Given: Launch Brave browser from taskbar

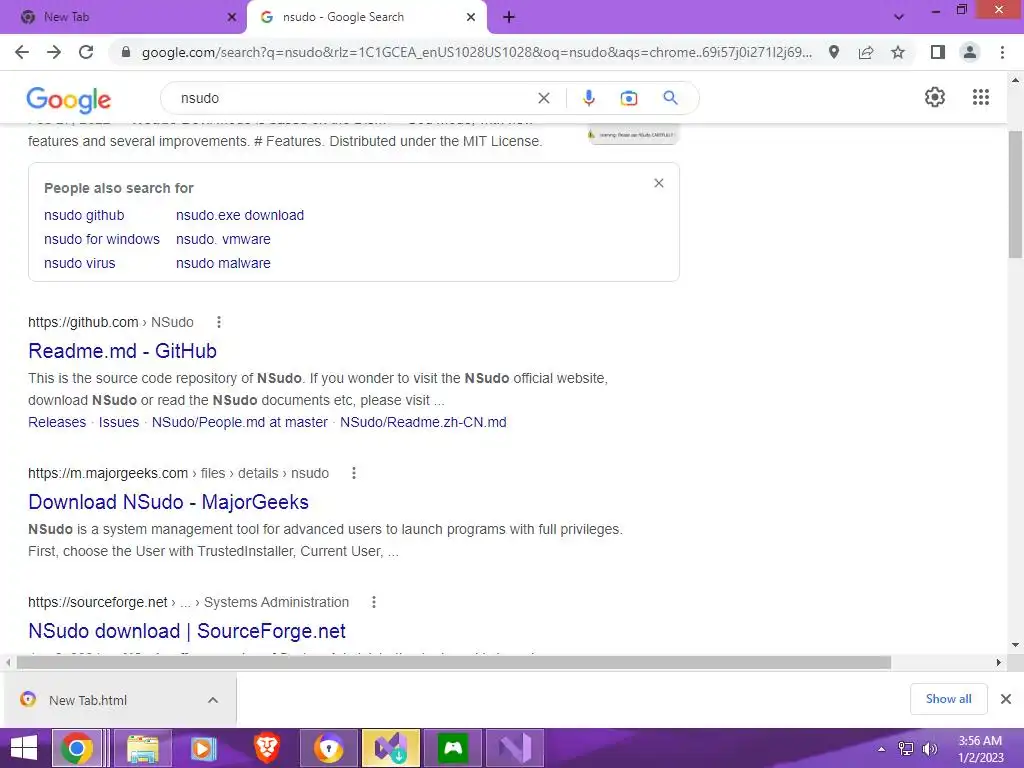Looking at the screenshot, I should click(266, 748).
